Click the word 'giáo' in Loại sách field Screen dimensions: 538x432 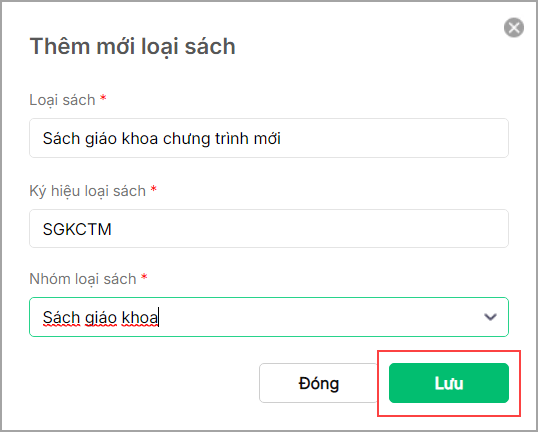101,139
